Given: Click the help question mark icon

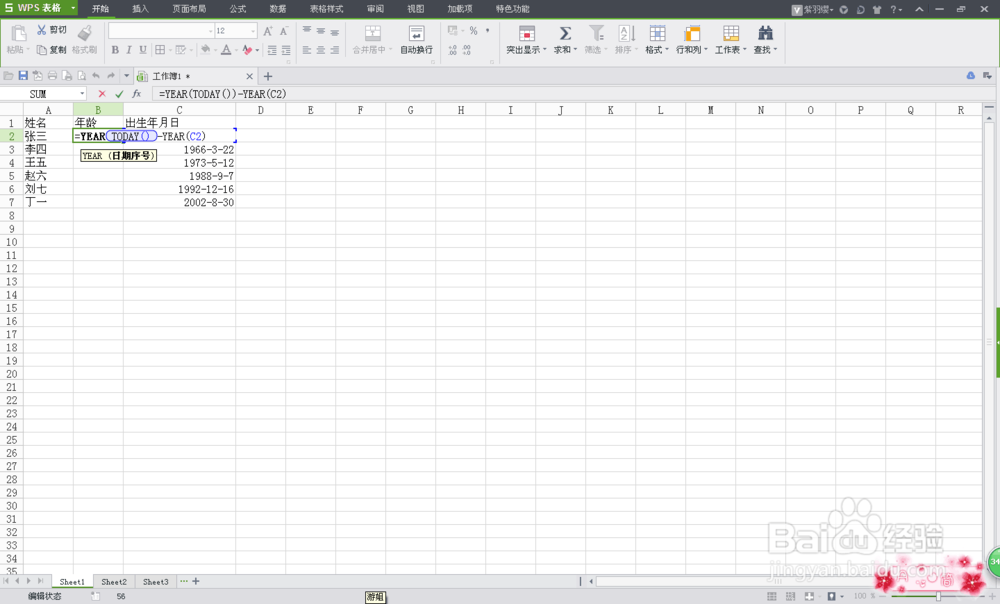Looking at the screenshot, I should click(x=893, y=9).
